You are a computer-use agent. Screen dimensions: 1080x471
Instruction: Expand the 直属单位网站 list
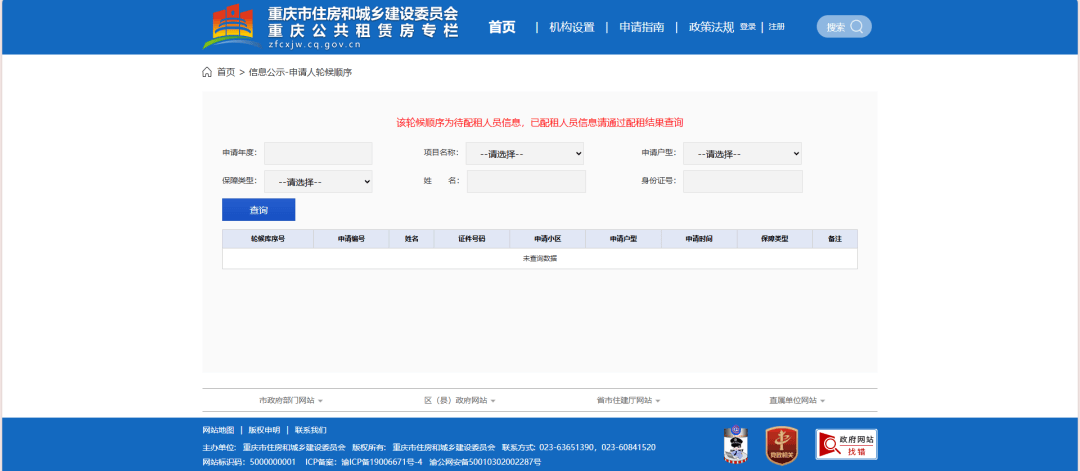coord(798,400)
